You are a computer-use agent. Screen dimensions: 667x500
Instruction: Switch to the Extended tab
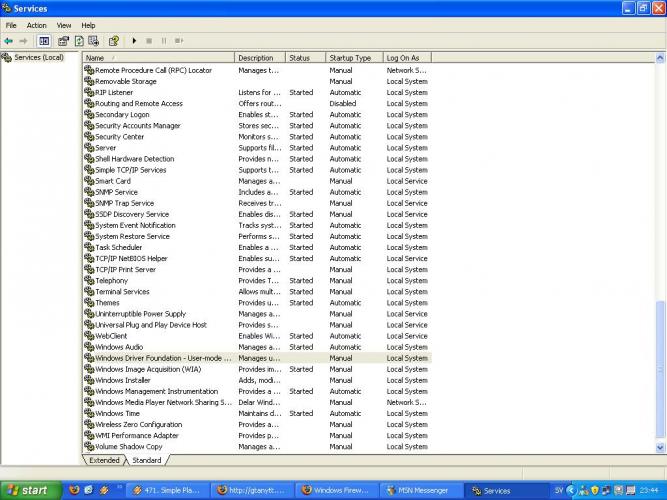coord(104,461)
